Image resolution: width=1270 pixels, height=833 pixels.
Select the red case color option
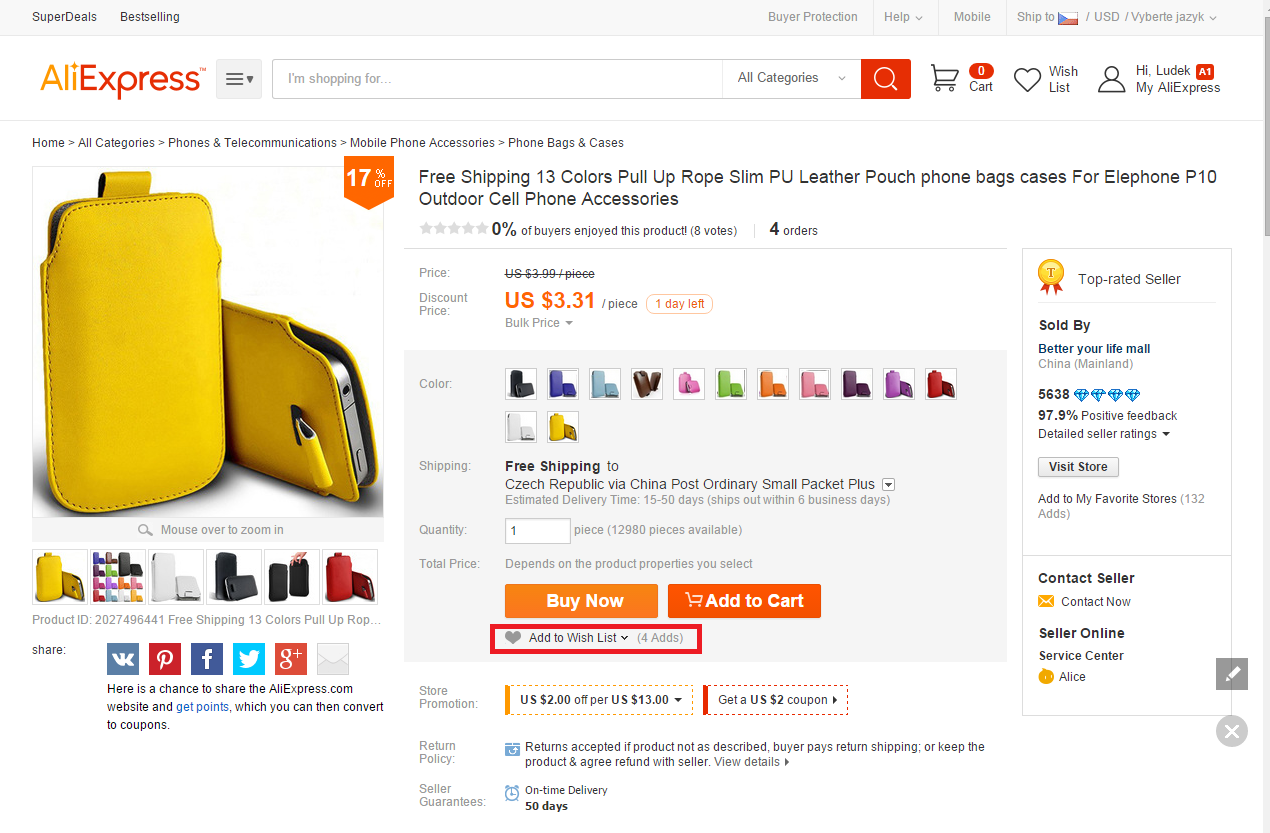[941, 384]
